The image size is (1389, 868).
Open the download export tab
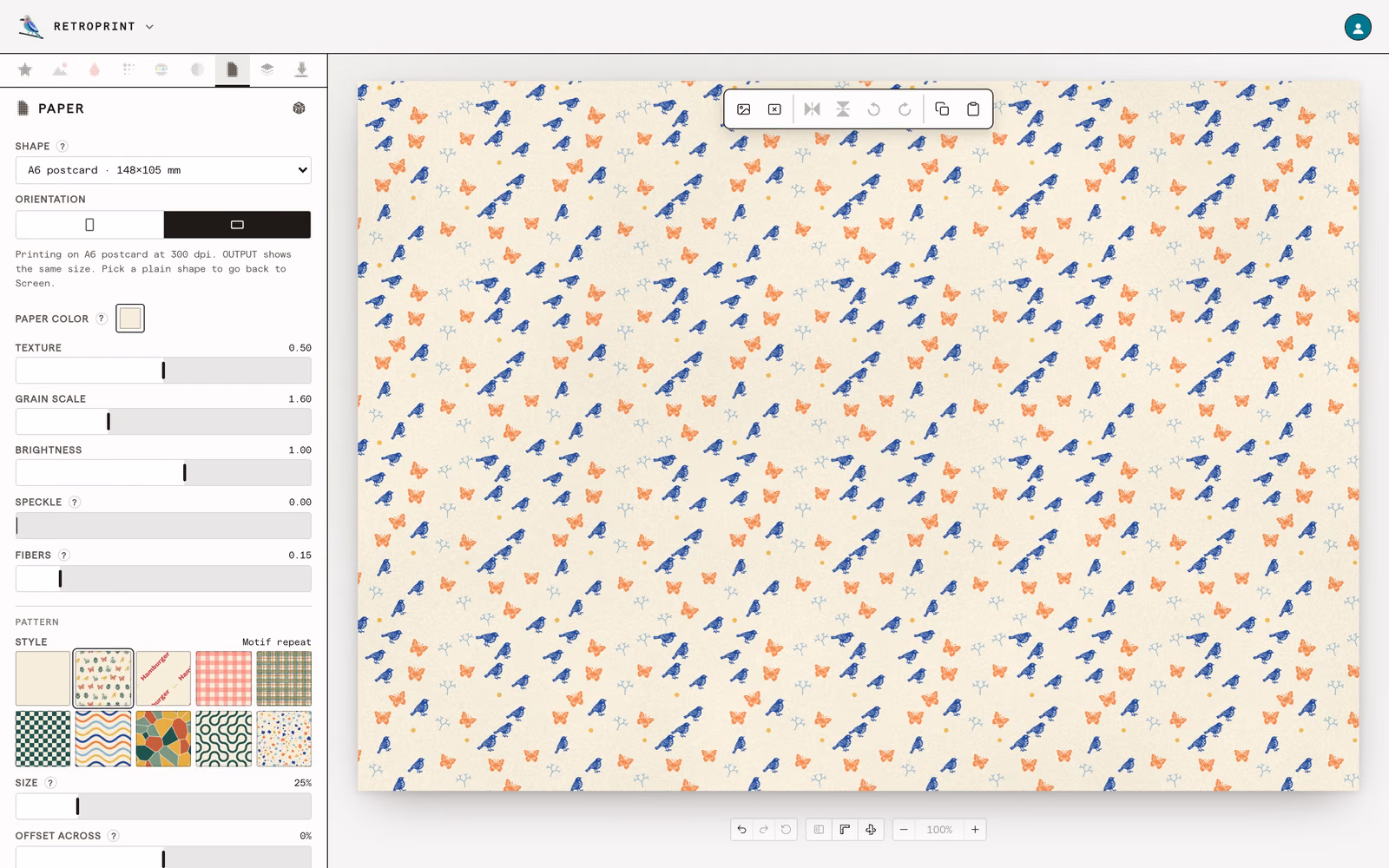[x=301, y=69]
